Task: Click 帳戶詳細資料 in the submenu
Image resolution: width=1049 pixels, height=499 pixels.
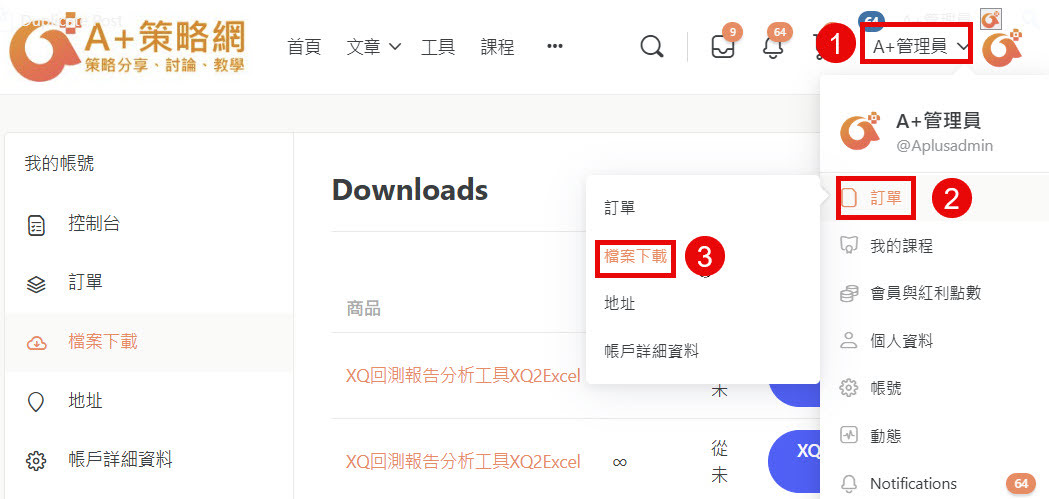Action: pos(651,351)
